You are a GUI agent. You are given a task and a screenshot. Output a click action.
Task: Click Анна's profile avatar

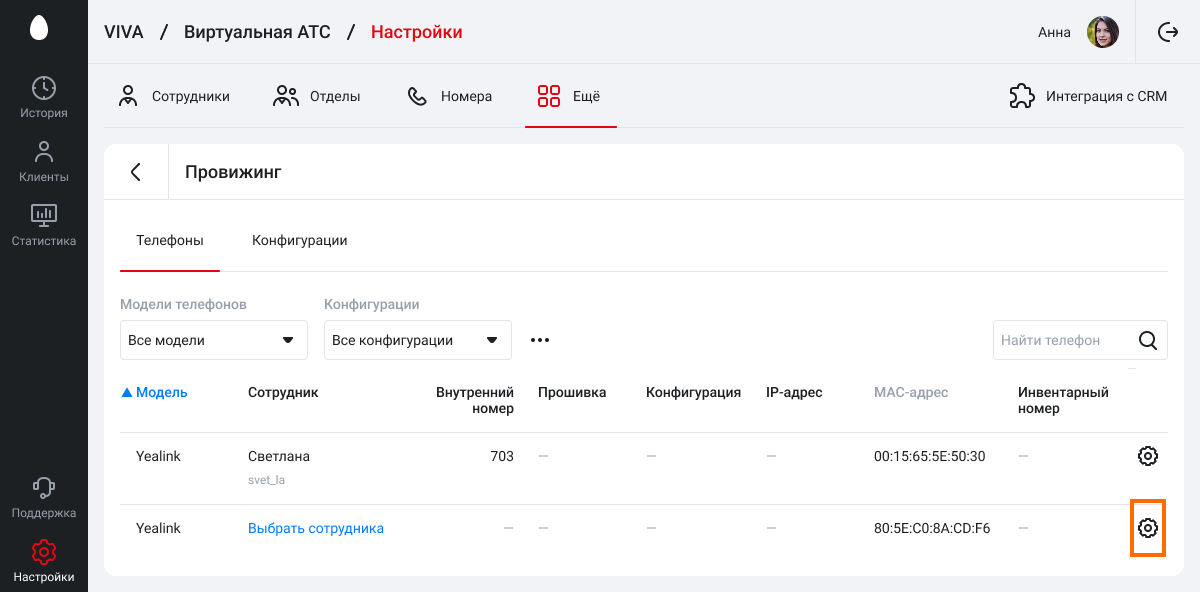[1103, 32]
